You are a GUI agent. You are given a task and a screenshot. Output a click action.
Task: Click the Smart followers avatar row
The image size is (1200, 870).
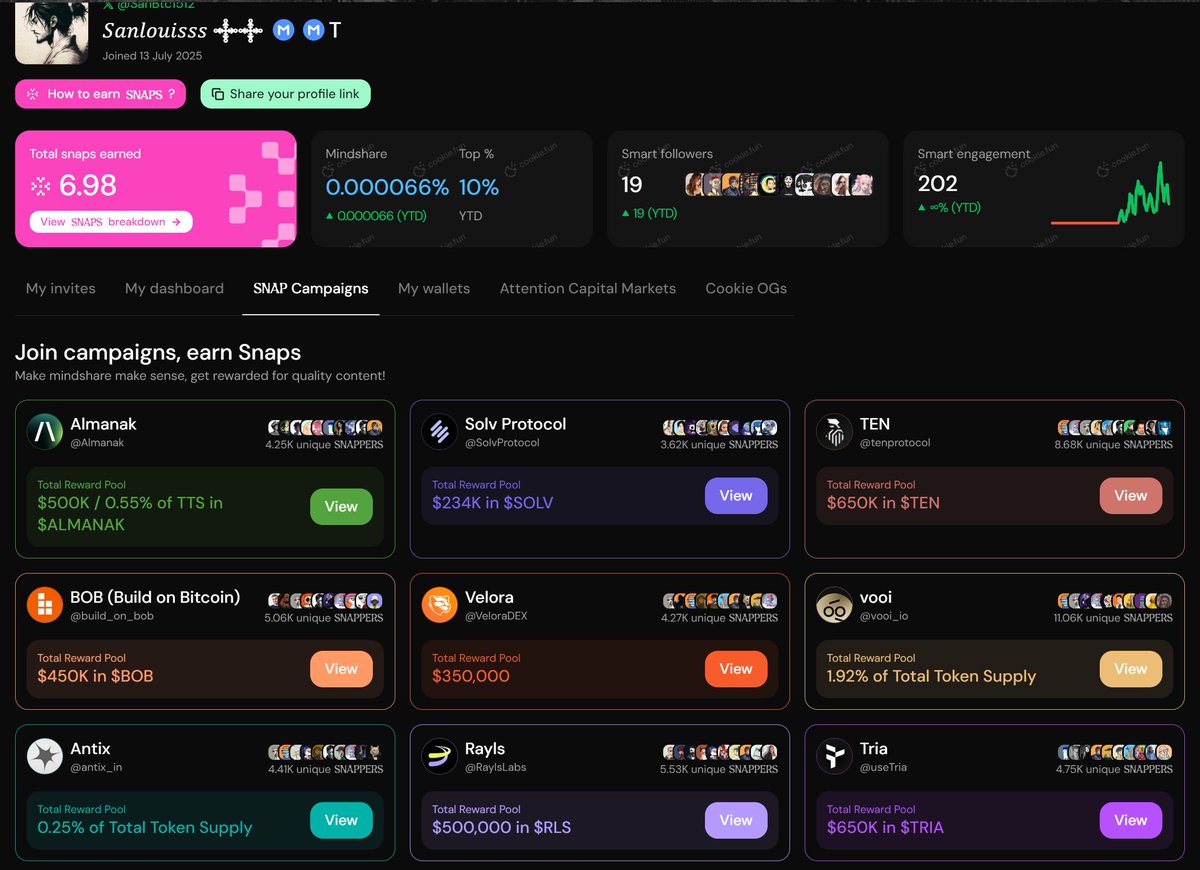pos(779,184)
